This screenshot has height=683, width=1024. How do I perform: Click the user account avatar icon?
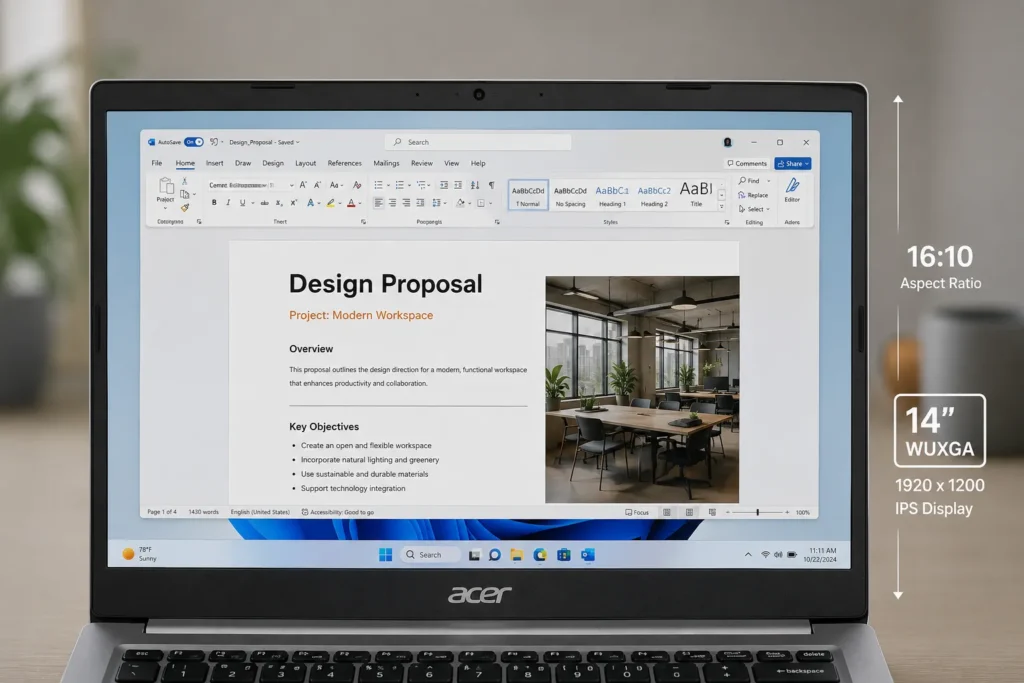pyautogui.click(x=728, y=142)
